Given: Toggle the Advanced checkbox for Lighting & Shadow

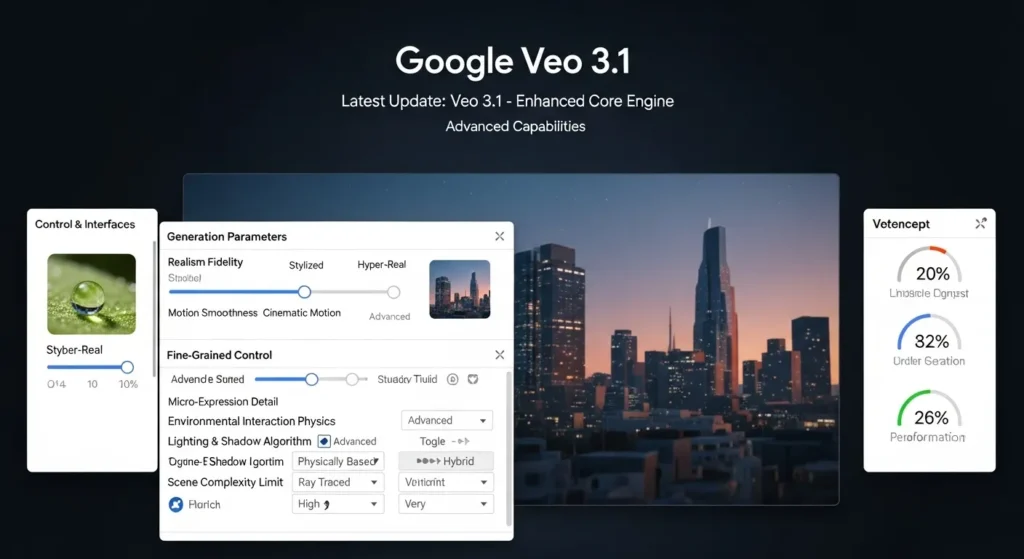Looking at the screenshot, I should click(x=324, y=441).
